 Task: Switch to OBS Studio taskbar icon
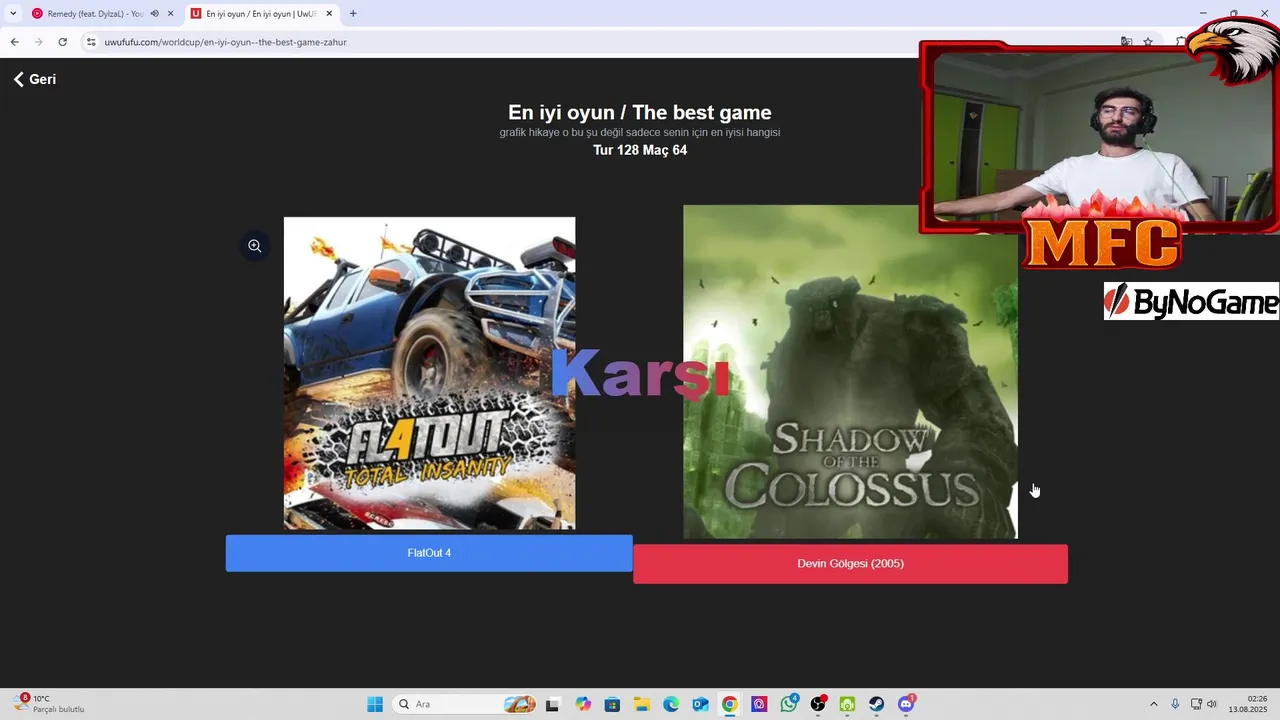click(x=818, y=704)
